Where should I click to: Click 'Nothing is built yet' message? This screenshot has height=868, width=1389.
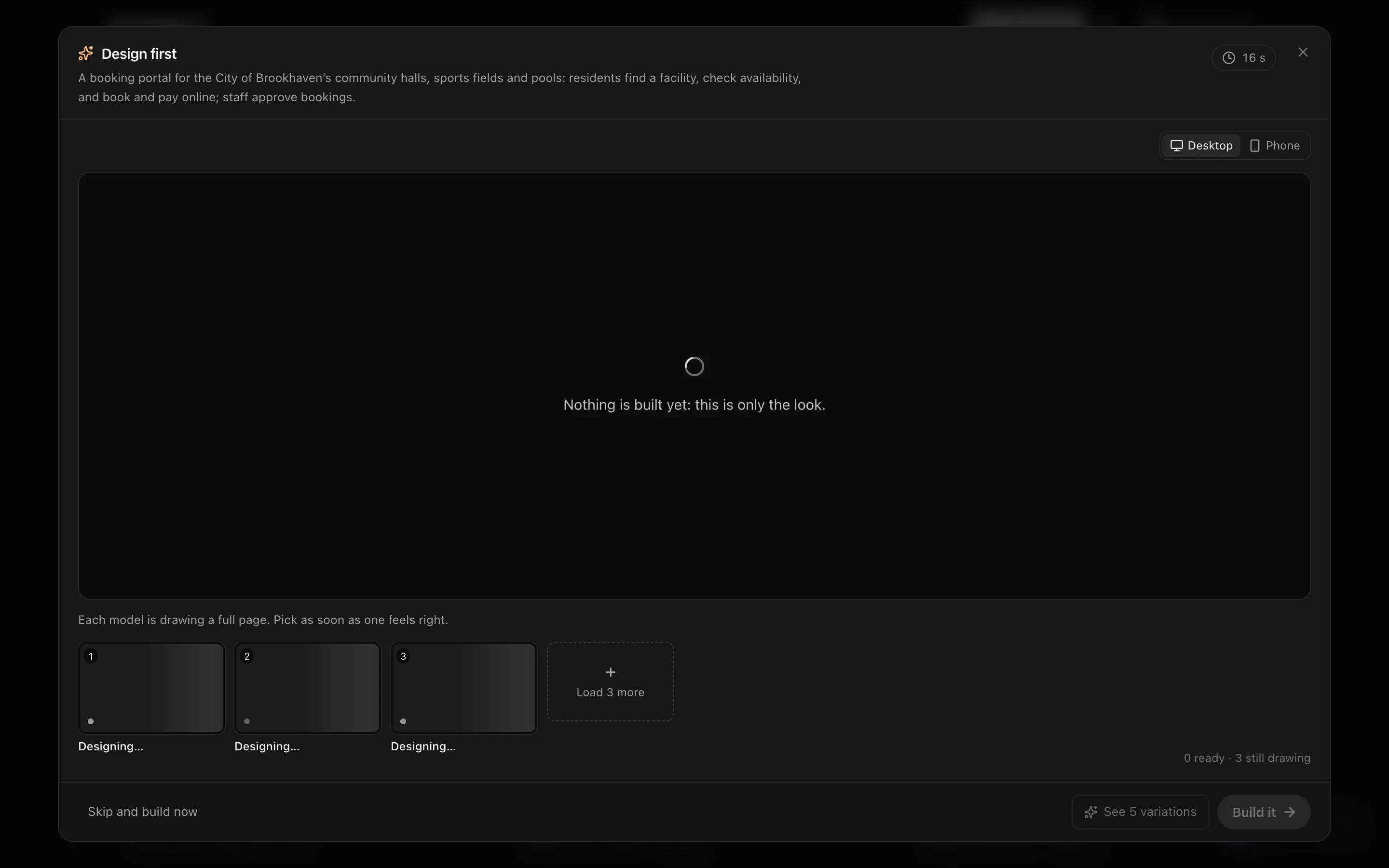[694, 405]
